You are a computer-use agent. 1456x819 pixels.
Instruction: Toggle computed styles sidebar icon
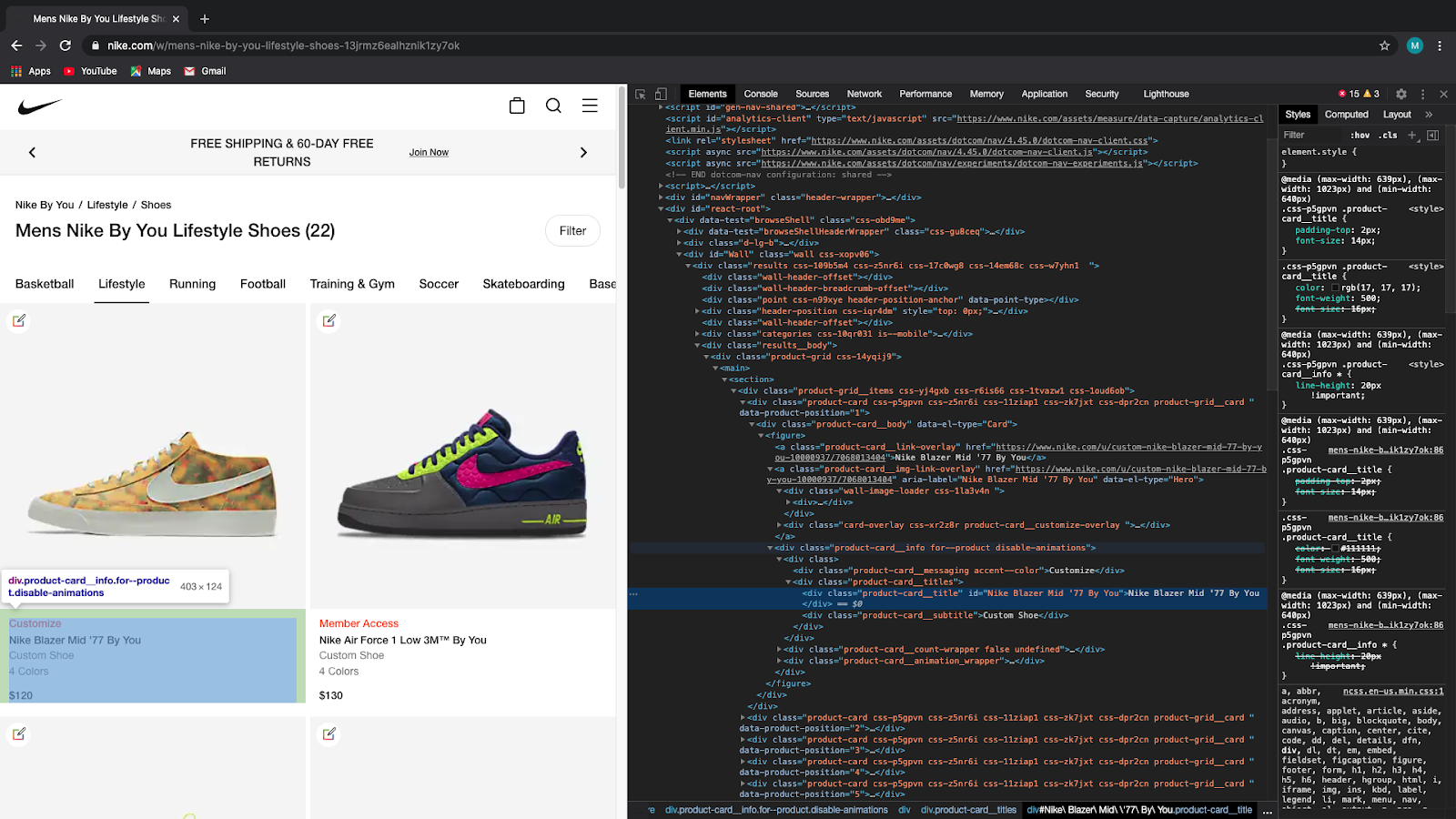[1433, 135]
